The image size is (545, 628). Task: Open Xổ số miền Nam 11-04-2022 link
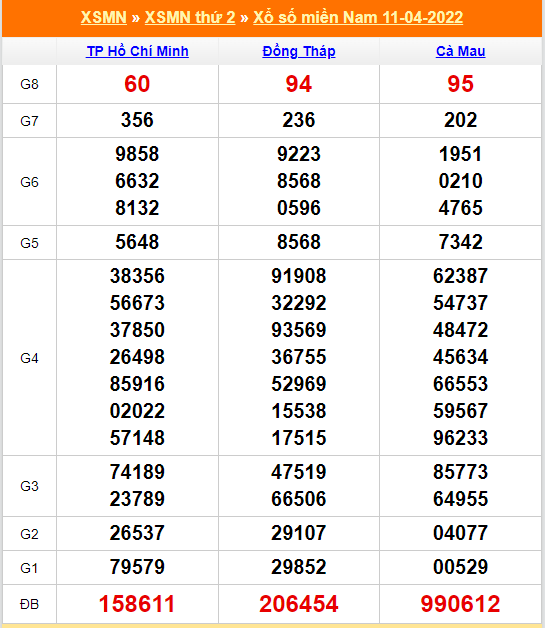(x=358, y=18)
